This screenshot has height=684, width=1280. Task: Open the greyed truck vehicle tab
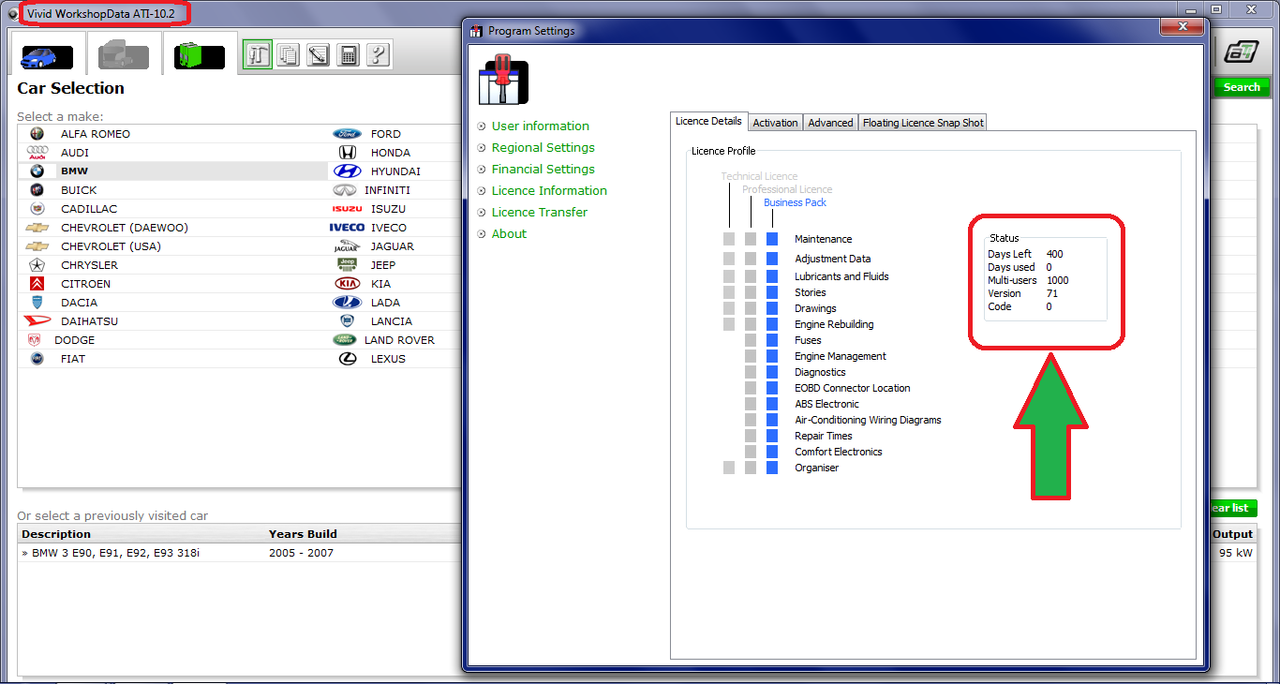point(124,55)
